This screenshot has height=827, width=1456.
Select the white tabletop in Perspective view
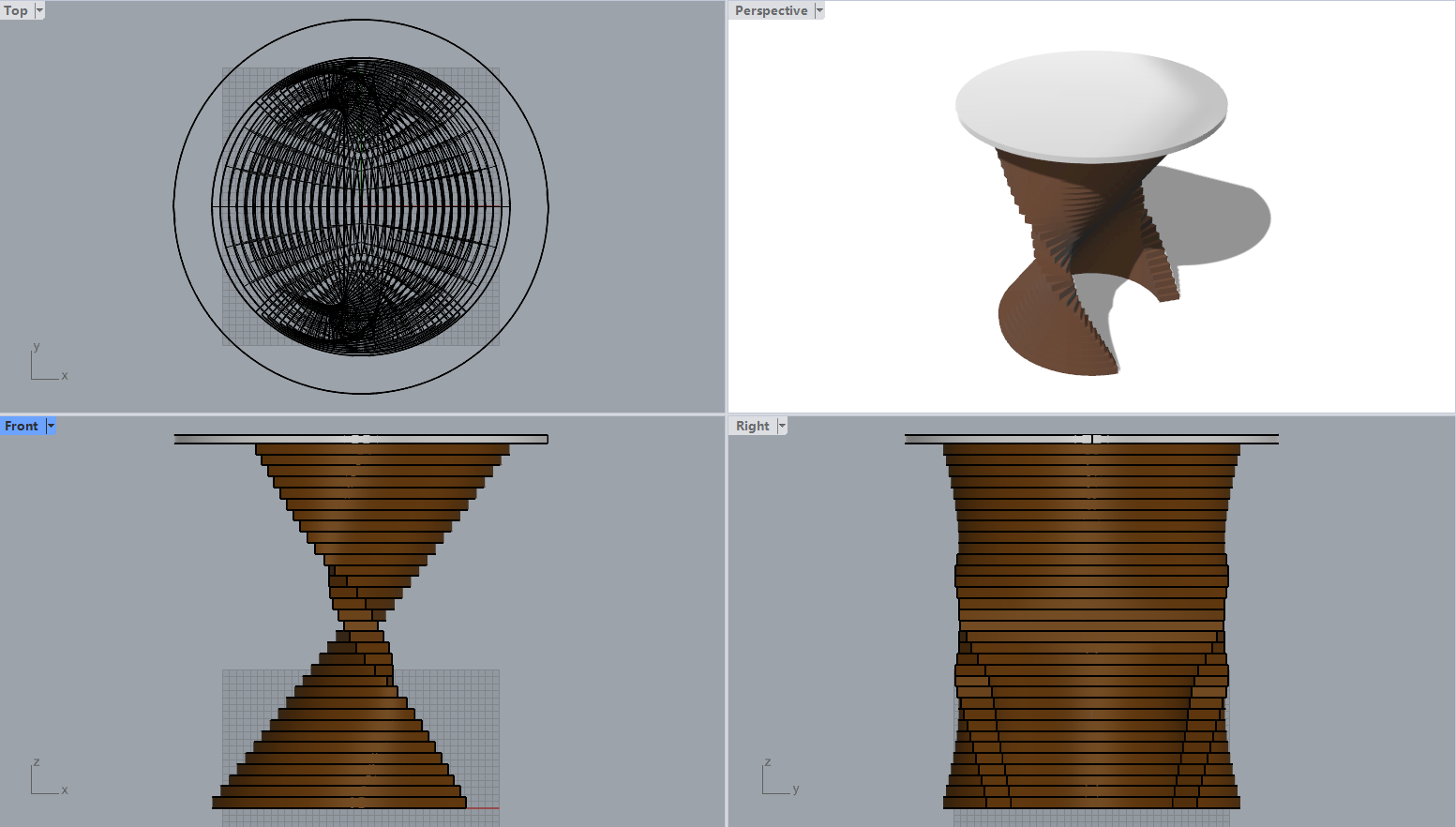point(1090,101)
